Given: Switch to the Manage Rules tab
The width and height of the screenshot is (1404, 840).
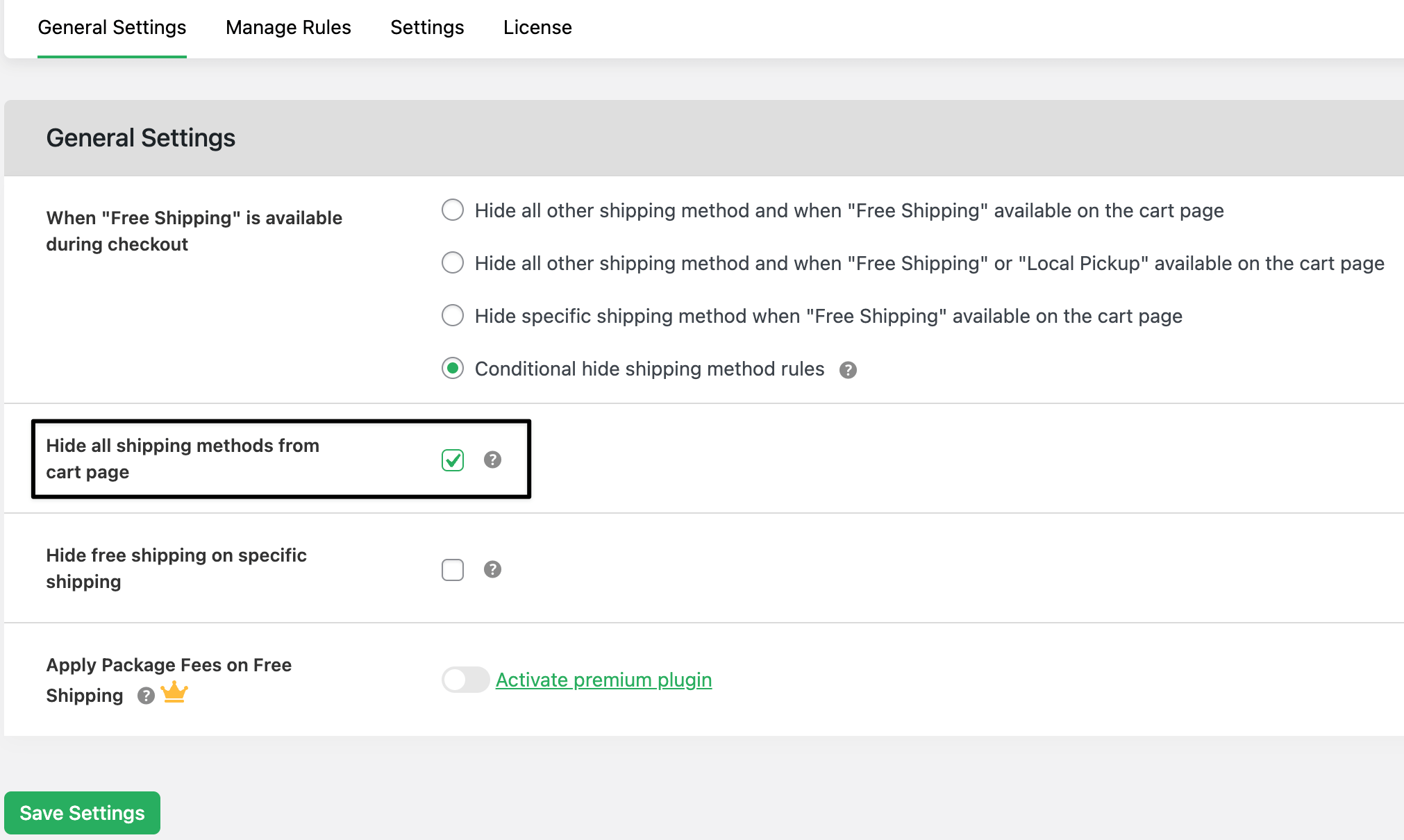Looking at the screenshot, I should pyautogui.click(x=287, y=27).
